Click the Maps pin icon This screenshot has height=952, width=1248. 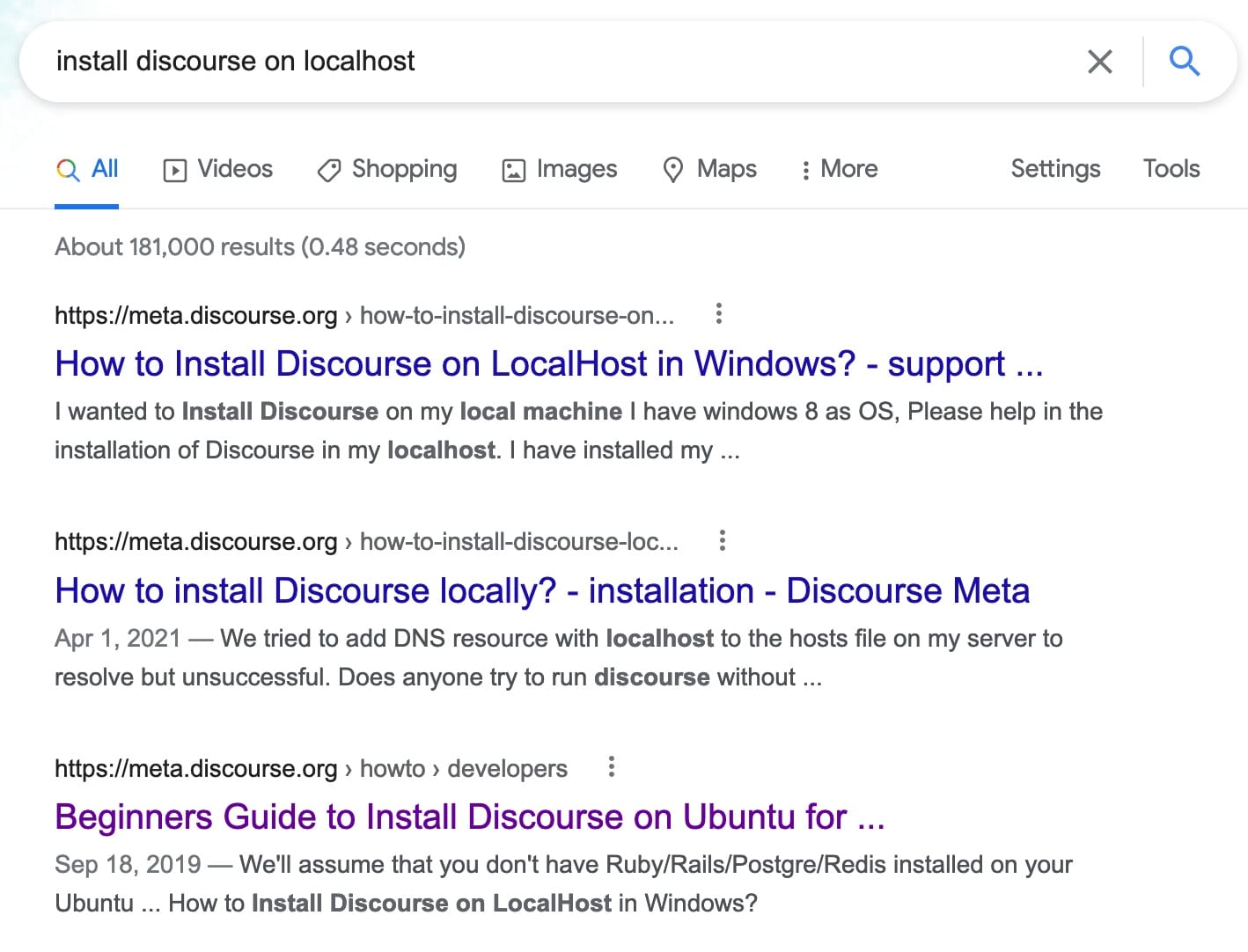coord(673,168)
